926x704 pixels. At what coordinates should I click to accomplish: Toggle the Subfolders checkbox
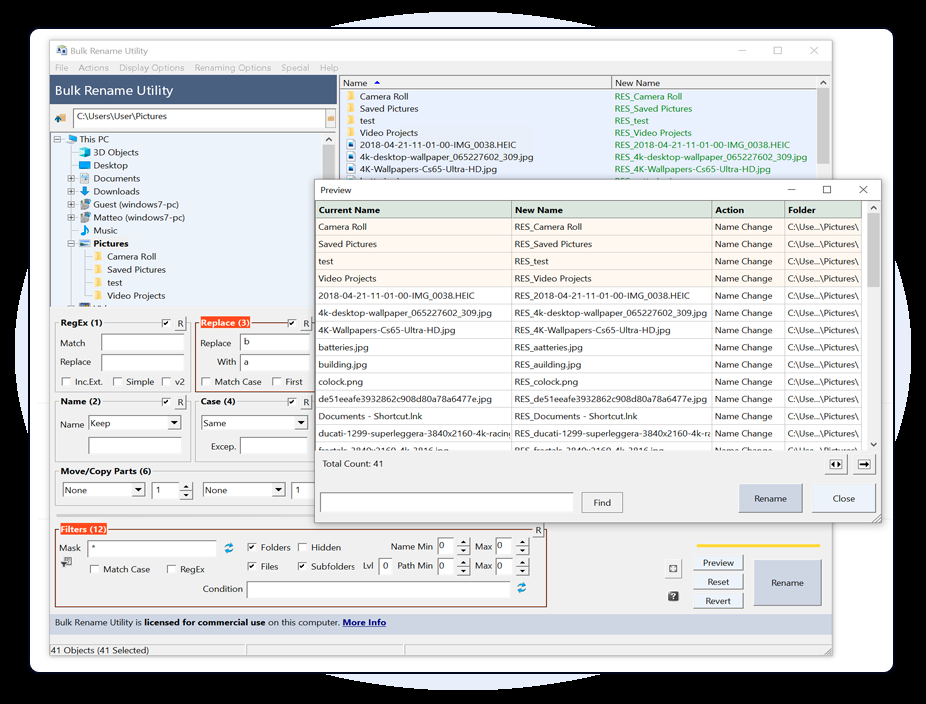pos(302,566)
